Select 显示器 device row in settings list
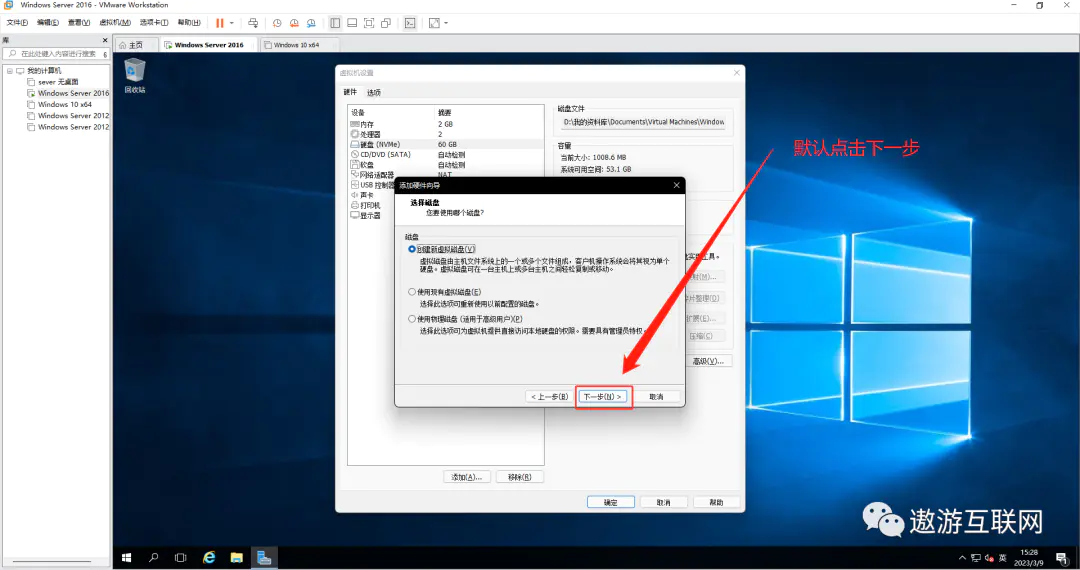 tap(366, 215)
